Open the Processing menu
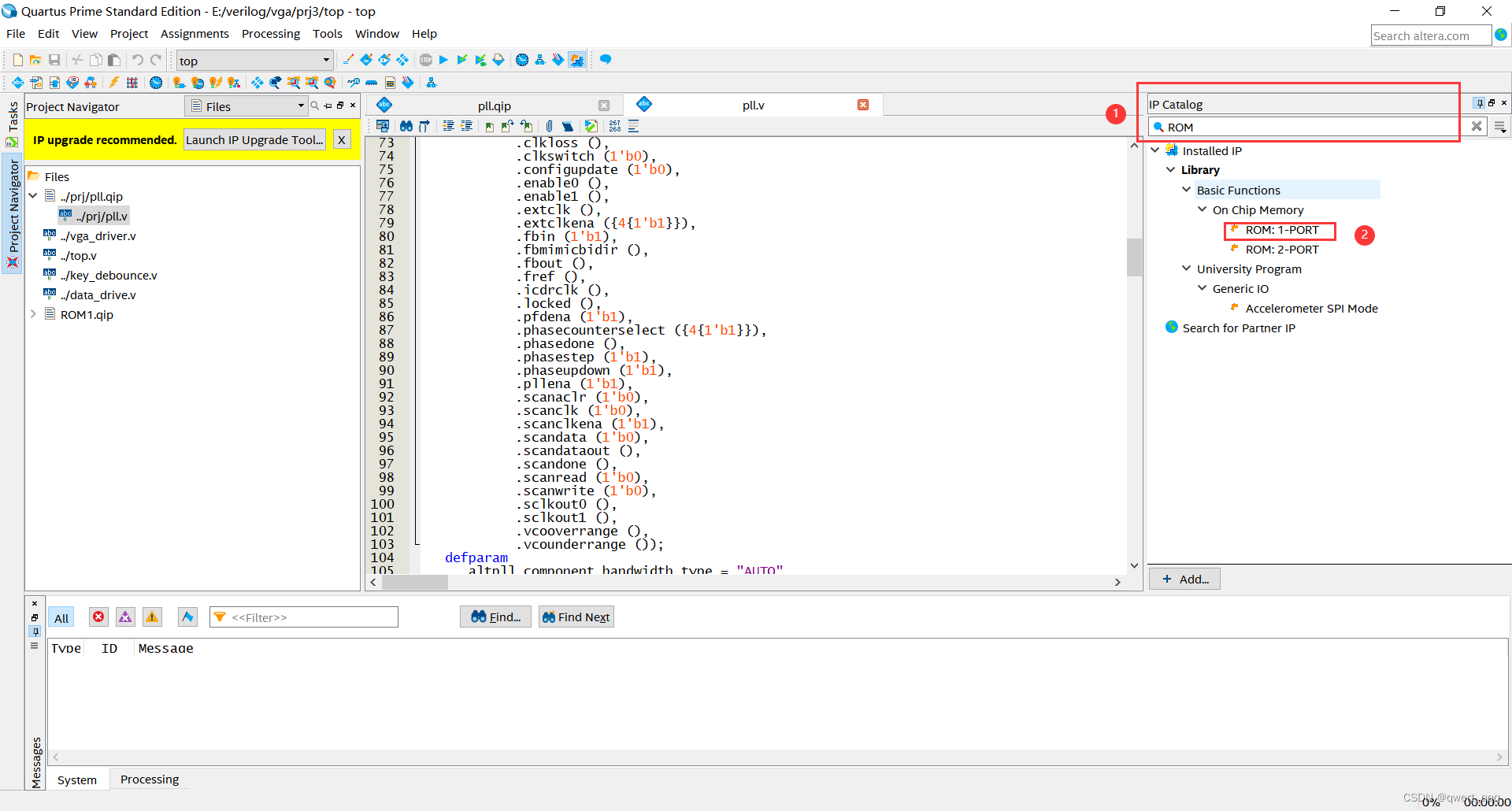The width and height of the screenshot is (1512, 811). (271, 34)
